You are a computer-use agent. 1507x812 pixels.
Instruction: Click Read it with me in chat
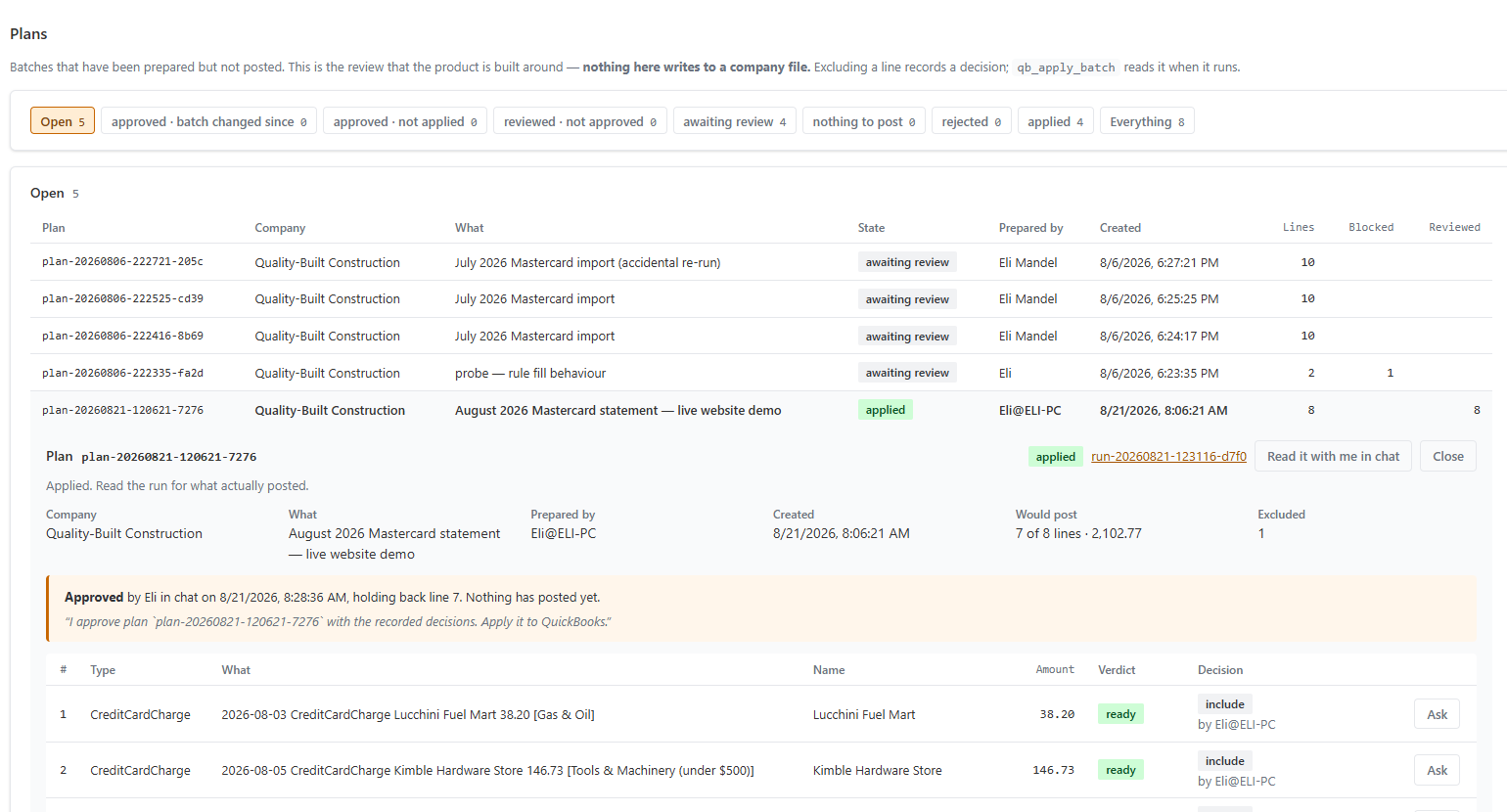[1333, 457]
